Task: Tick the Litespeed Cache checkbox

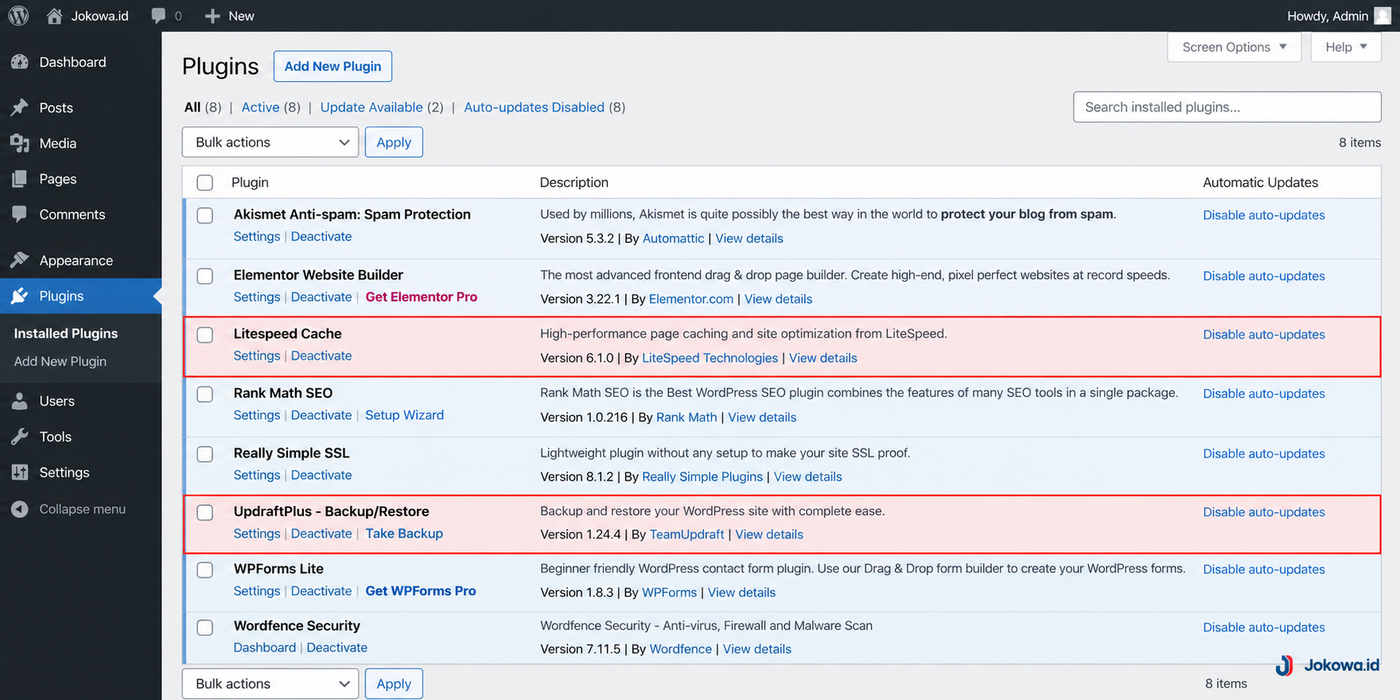Action: (205, 335)
